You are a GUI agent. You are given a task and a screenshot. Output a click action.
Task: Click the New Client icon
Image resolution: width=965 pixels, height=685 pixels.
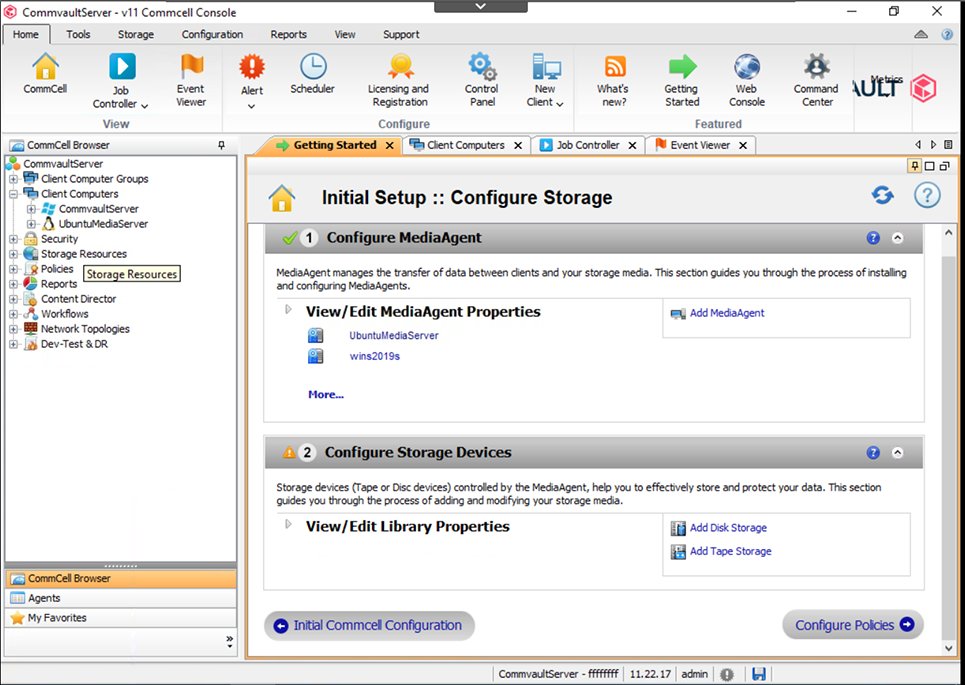[546, 66]
